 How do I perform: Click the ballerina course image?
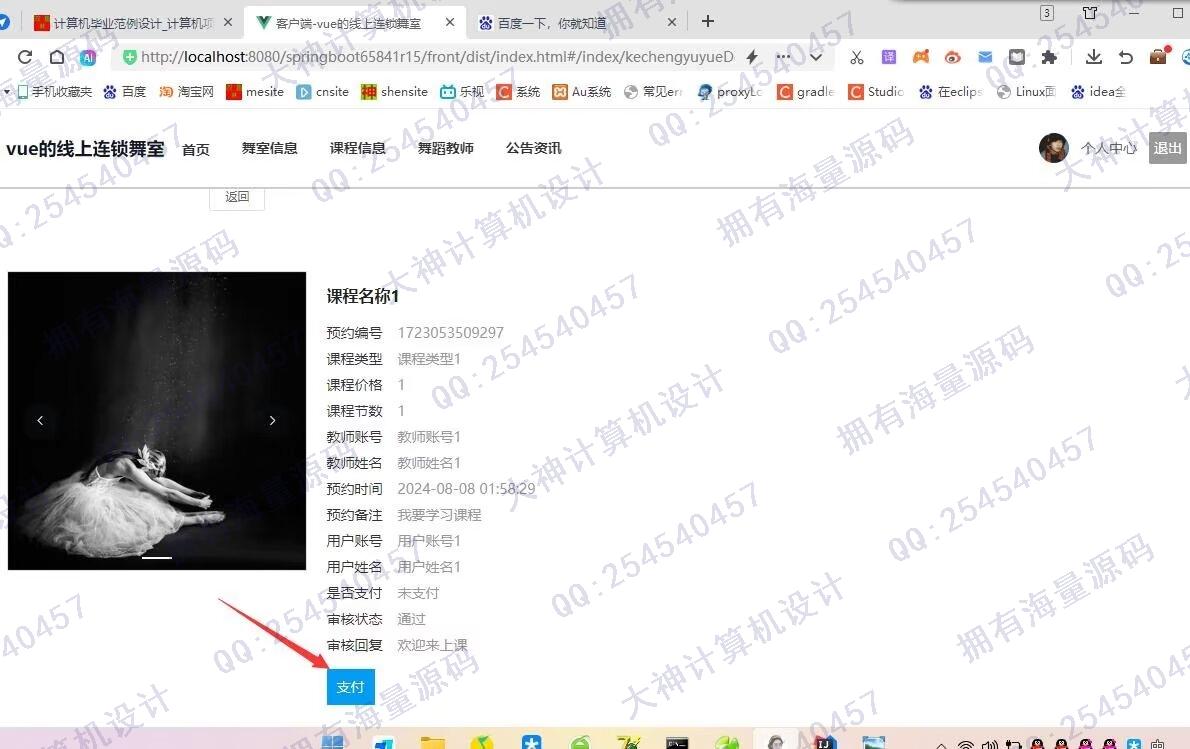[x=157, y=420]
